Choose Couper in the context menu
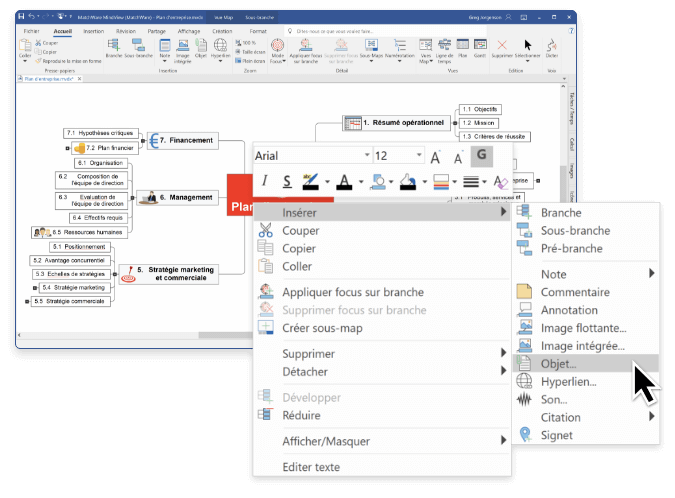Screen dimensions: 675x498 click(382, 231)
